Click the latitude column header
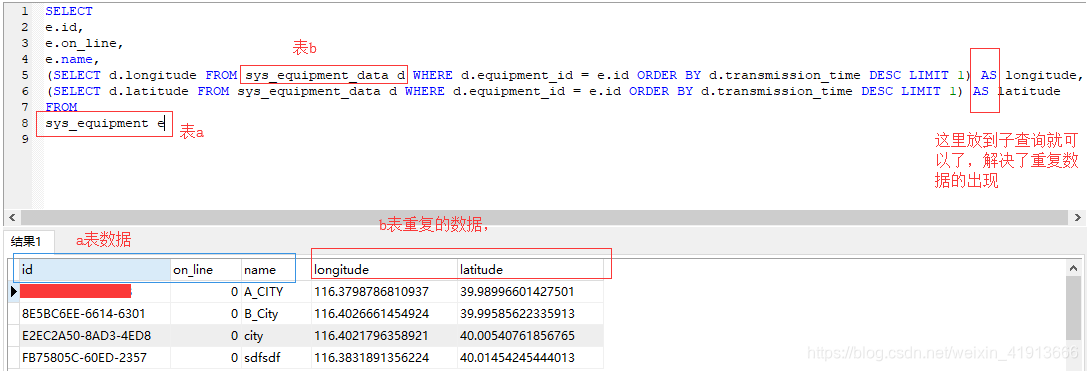1088x371 pixels. click(530, 270)
